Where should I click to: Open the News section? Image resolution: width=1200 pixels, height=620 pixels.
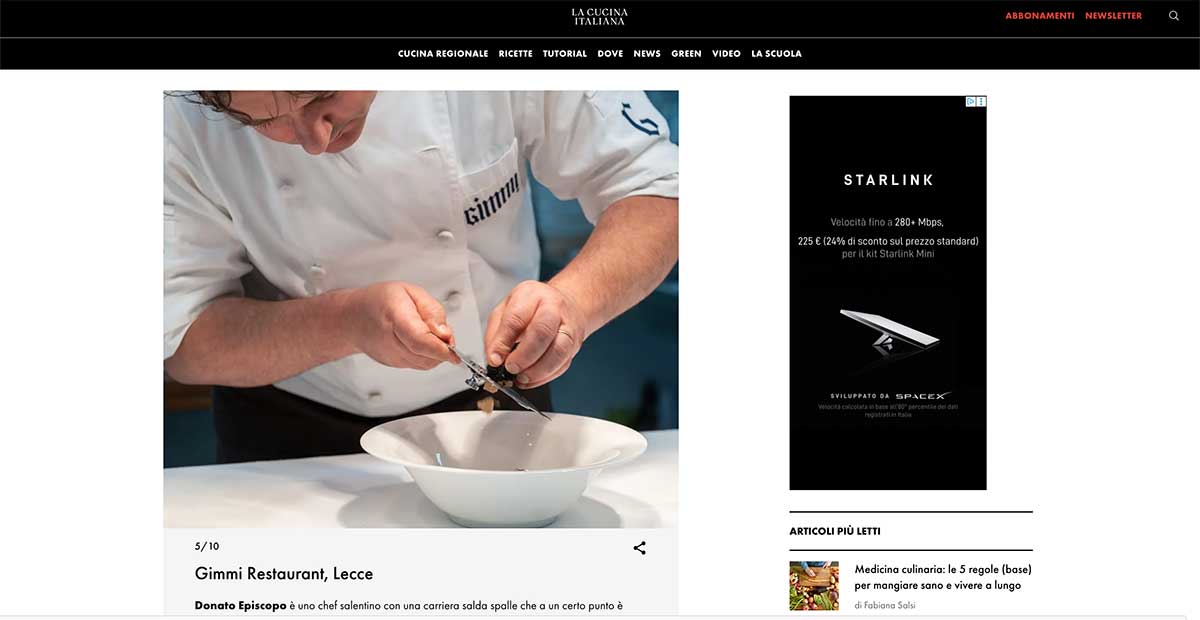(647, 54)
